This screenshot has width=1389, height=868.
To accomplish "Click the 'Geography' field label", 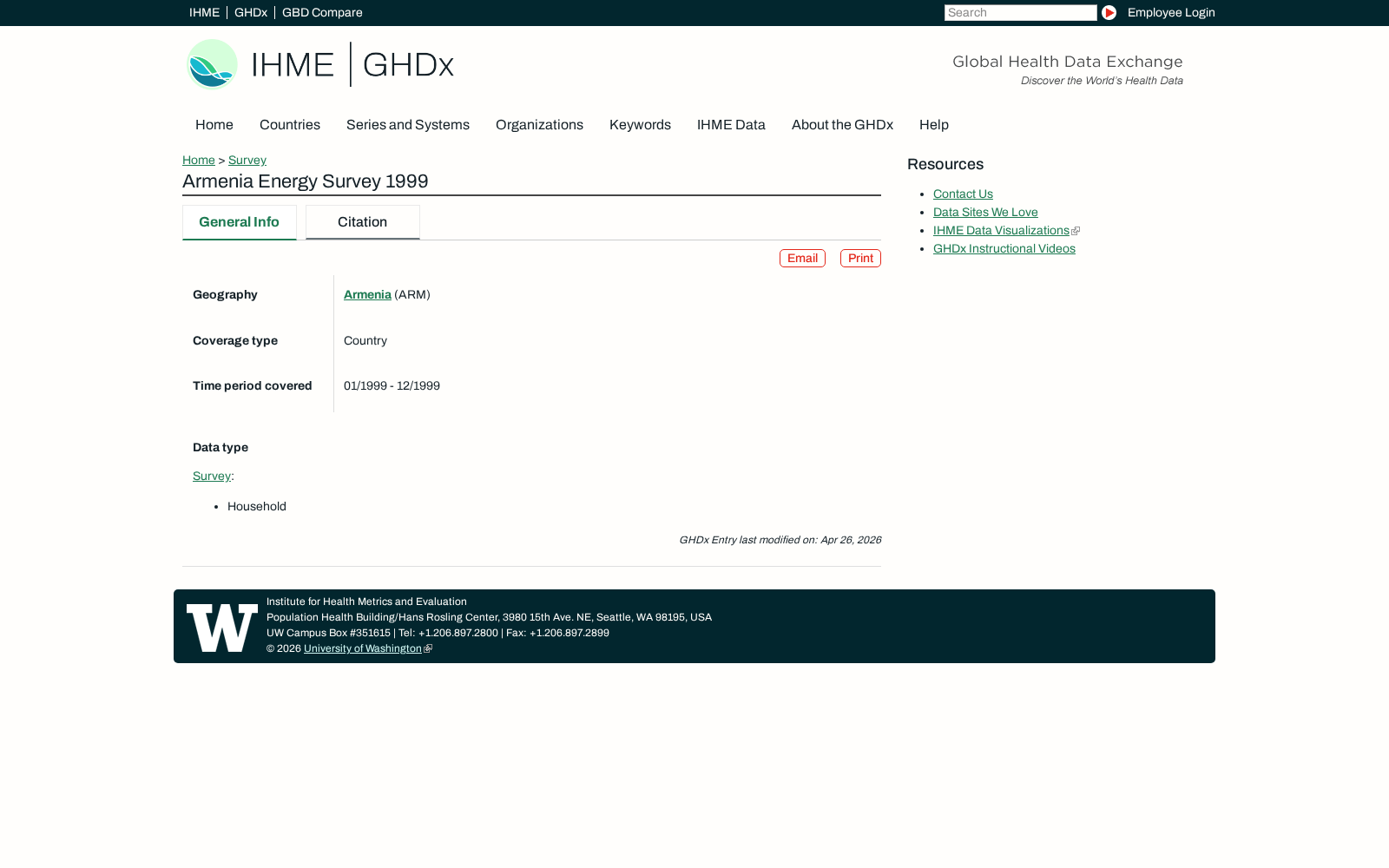I will coord(225,295).
